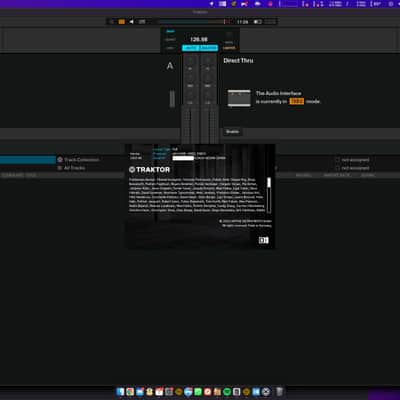Viewport: 400px width, 400px height.
Task: Open Spotify from the dock
Action: click(x=227, y=392)
